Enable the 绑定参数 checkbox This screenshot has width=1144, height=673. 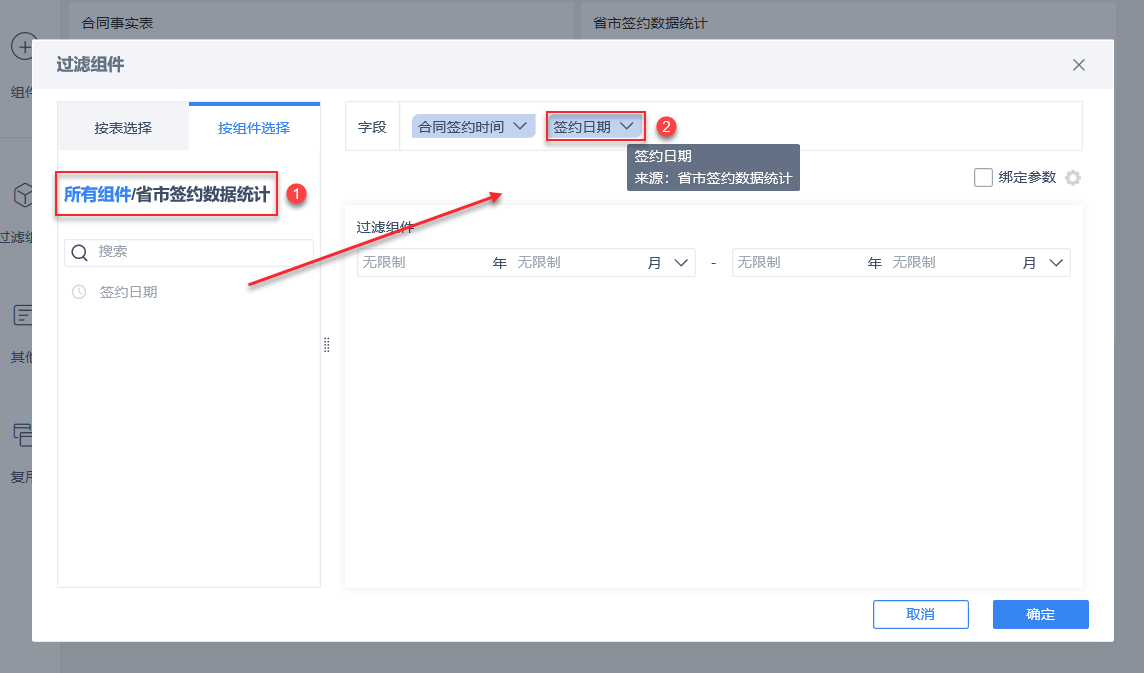point(983,177)
